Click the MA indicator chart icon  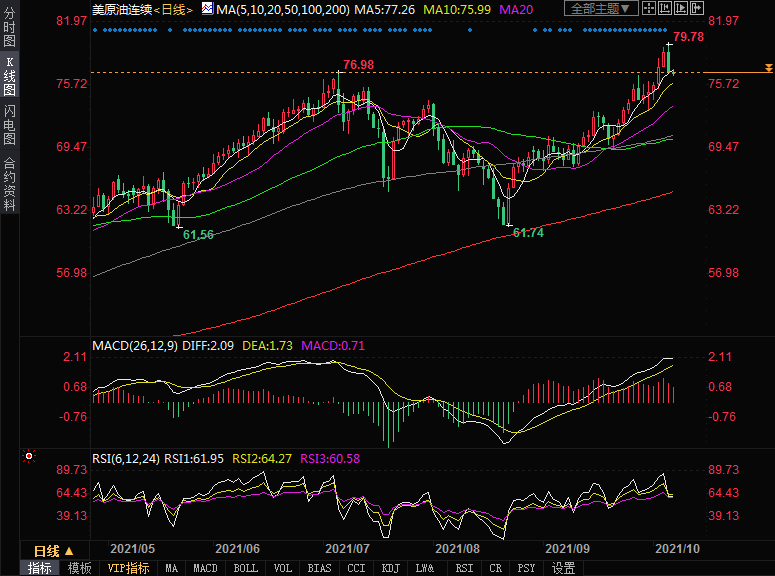click(x=207, y=9)
